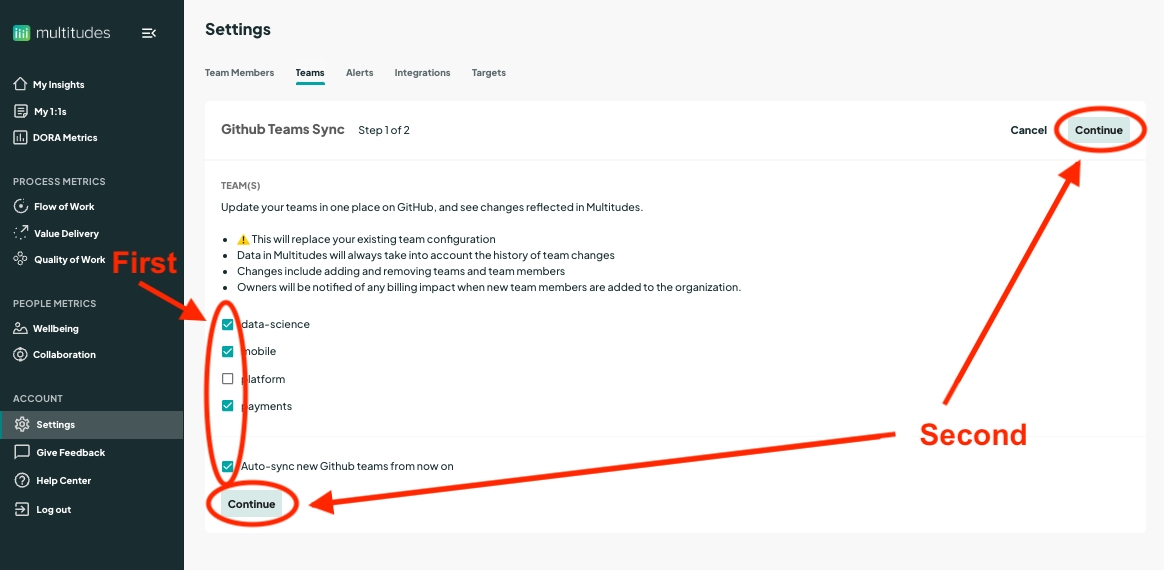1164x570 pixels.
Task: Cancel the Github Teams Sync
Action: click(1028, 130)
